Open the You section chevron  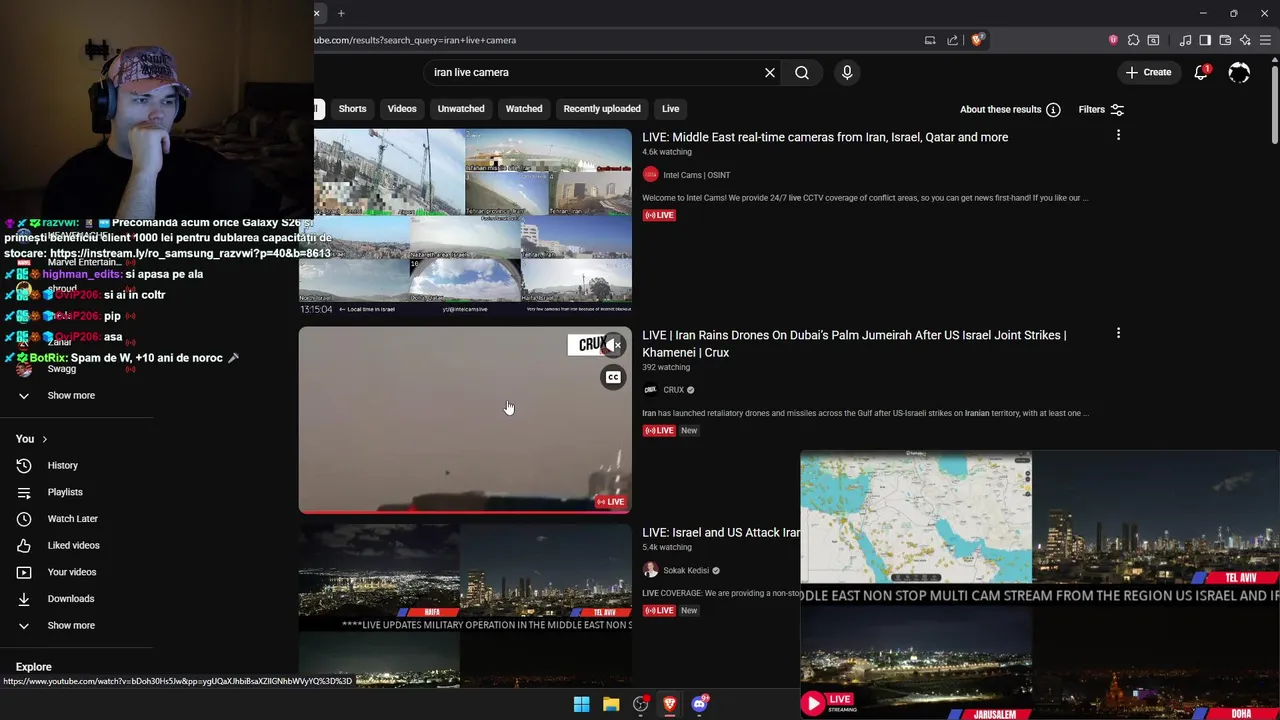click(x=44, y=439)
